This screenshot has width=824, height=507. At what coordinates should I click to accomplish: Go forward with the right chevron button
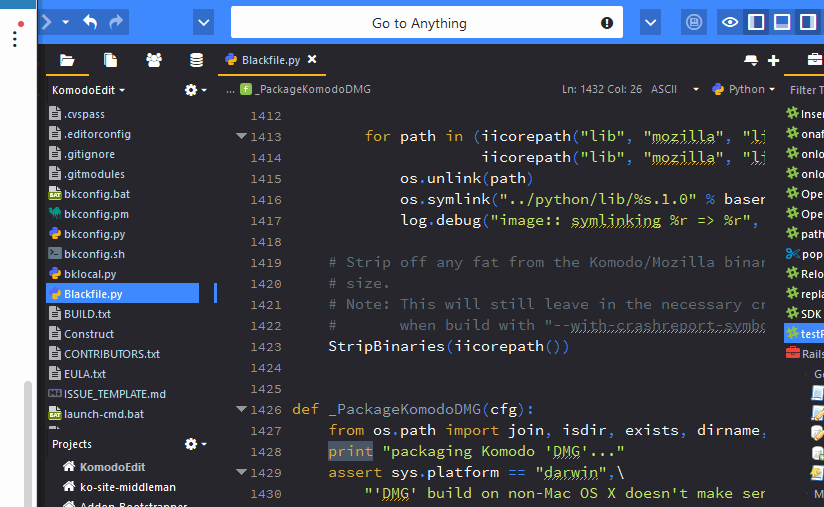point(47,22)
